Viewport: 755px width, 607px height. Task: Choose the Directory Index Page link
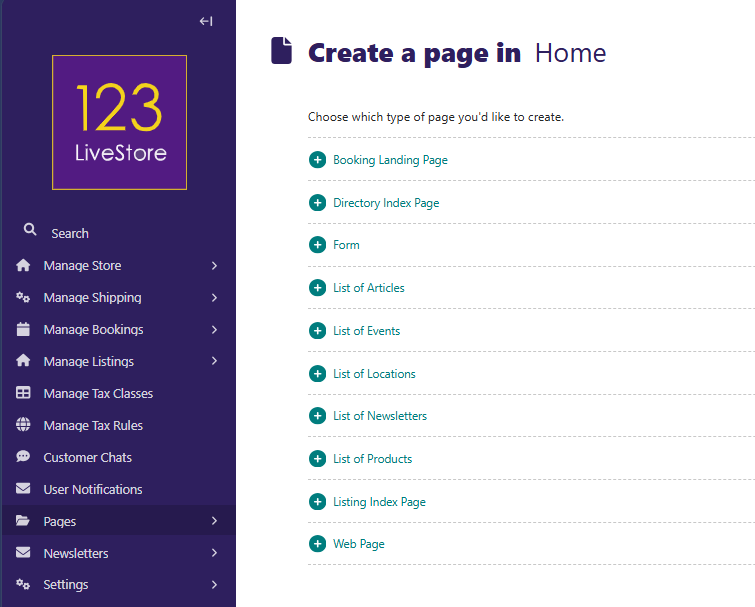[x=386, y=203]
